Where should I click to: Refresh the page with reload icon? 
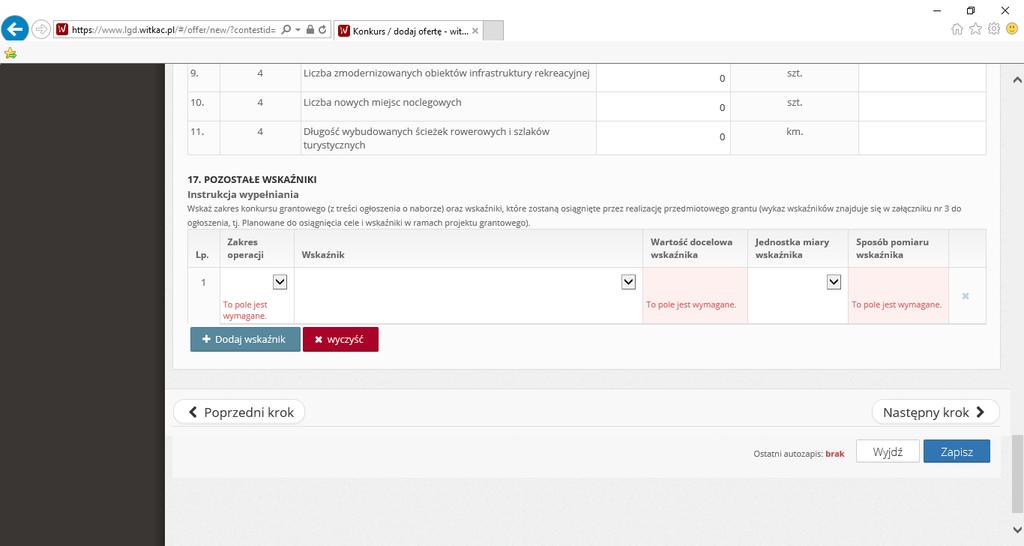coord(323,30)
